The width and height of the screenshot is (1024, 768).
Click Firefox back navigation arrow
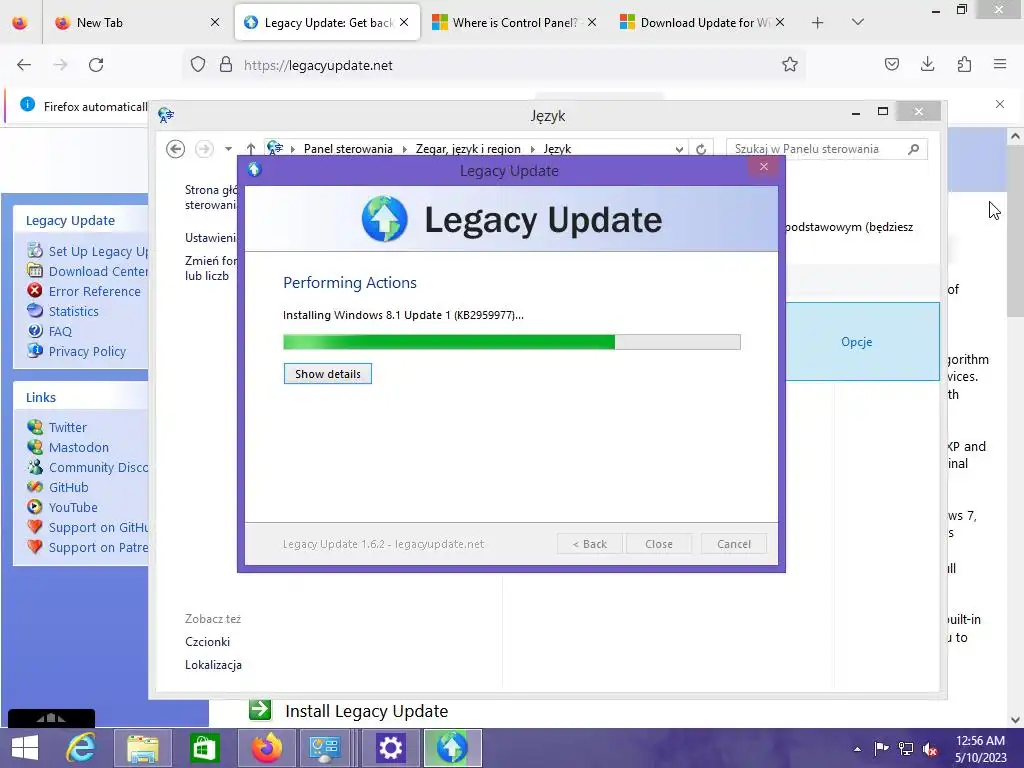pos(24,65)
